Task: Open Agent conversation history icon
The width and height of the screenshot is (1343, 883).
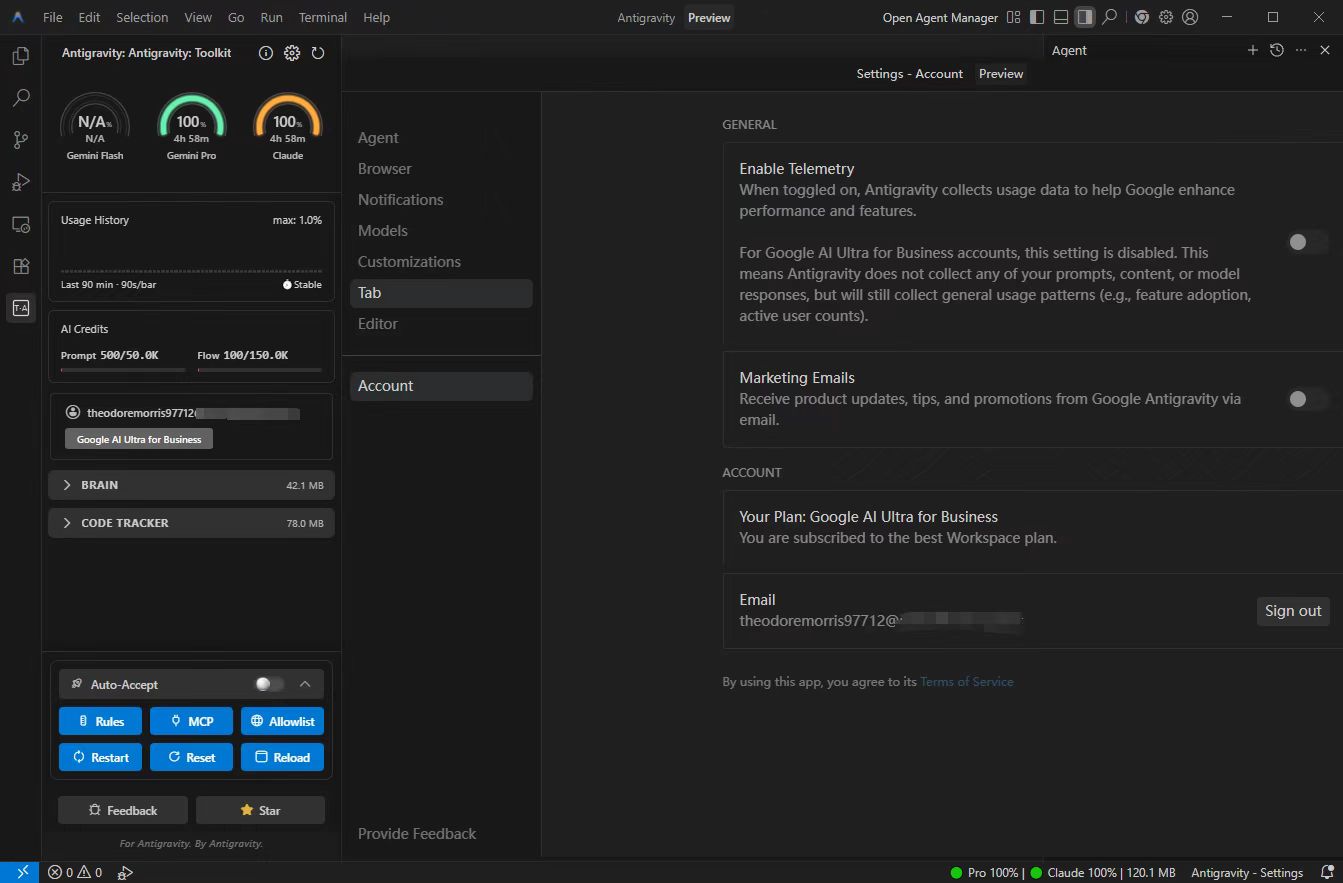Action: [1277, 50]
